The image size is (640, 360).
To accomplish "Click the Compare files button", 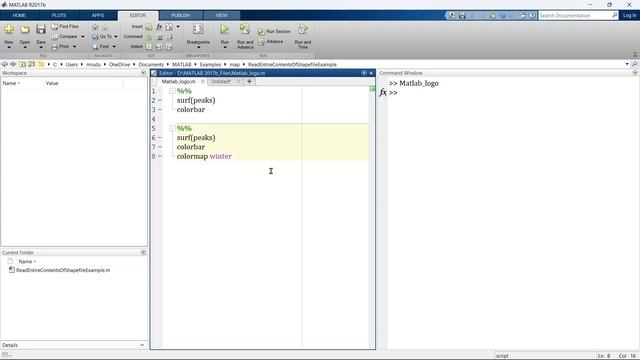I will (x=64, y=36).
